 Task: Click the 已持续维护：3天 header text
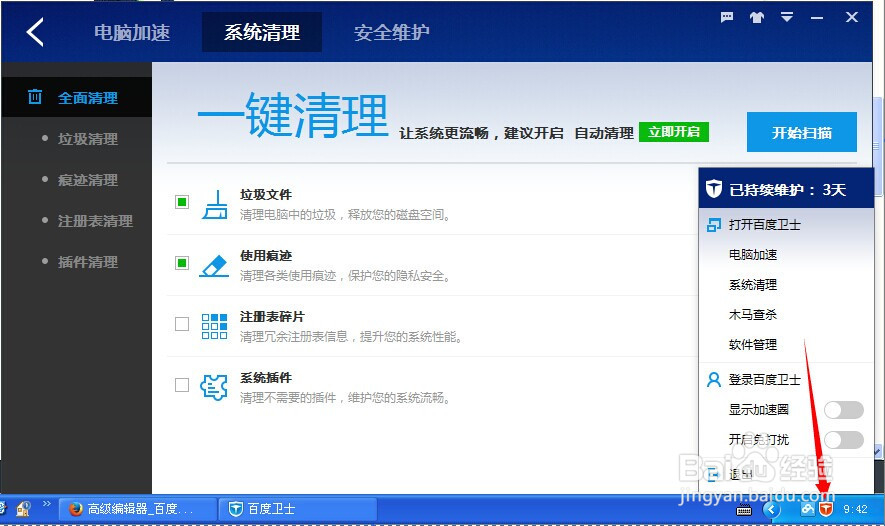[x=787, y=190]
